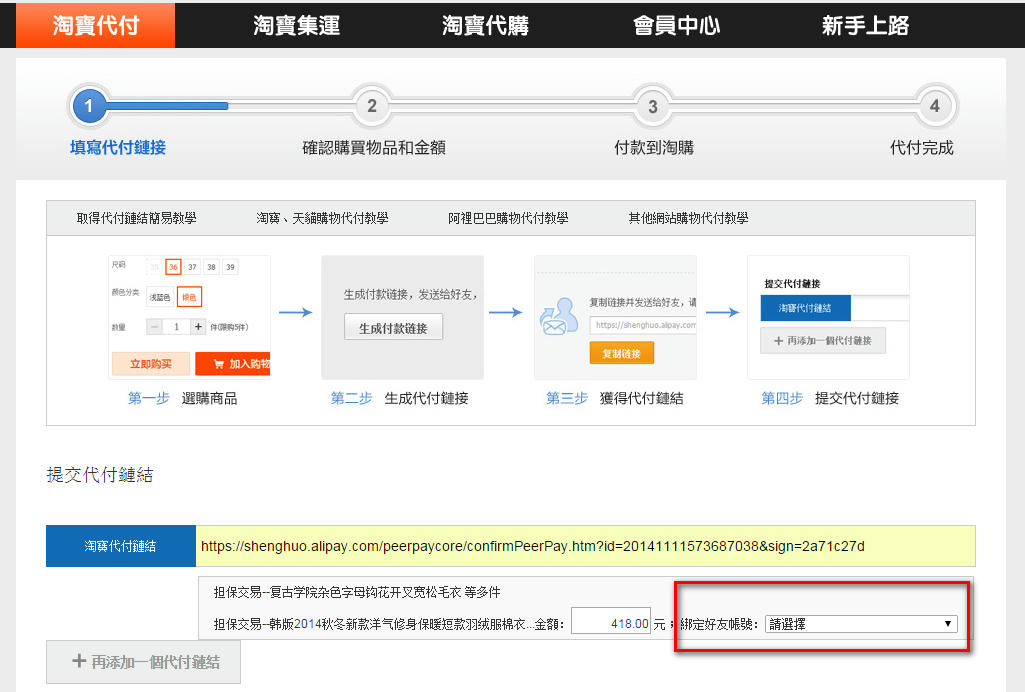
Task: Click the 第三步 link label
Action: point(567,398)
